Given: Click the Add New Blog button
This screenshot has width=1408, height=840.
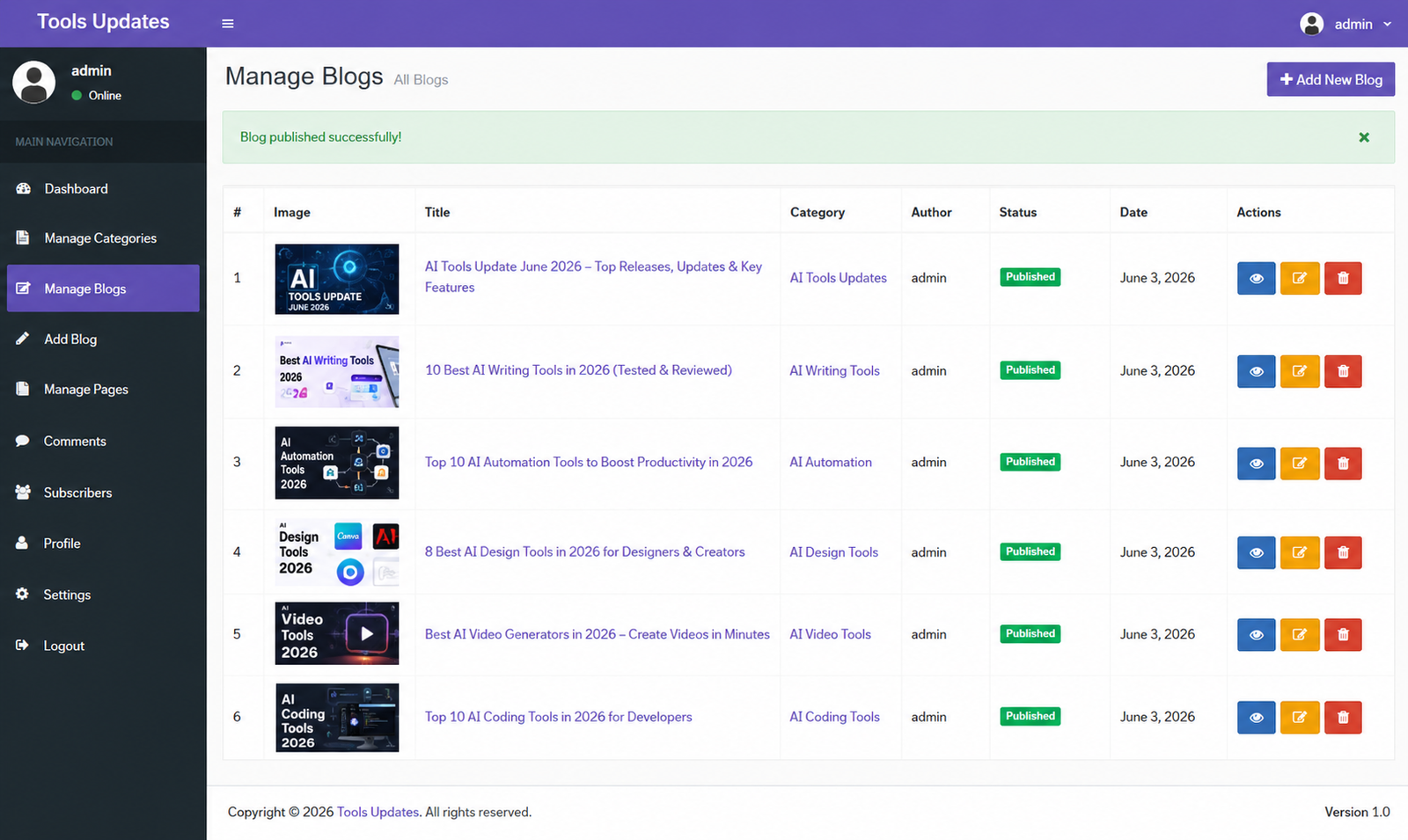Looking at the screenshot, I should pyautogui.click(x=1331, y=79).
